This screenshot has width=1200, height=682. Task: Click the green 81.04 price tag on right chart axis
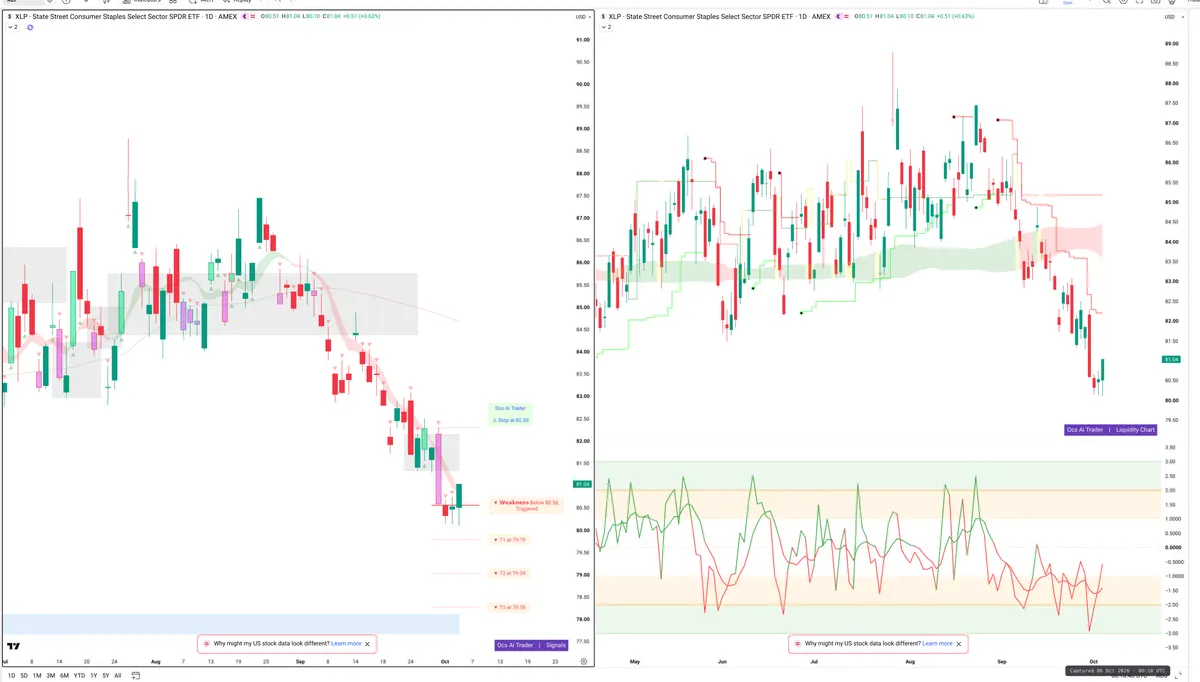[x=1172, y=359]
